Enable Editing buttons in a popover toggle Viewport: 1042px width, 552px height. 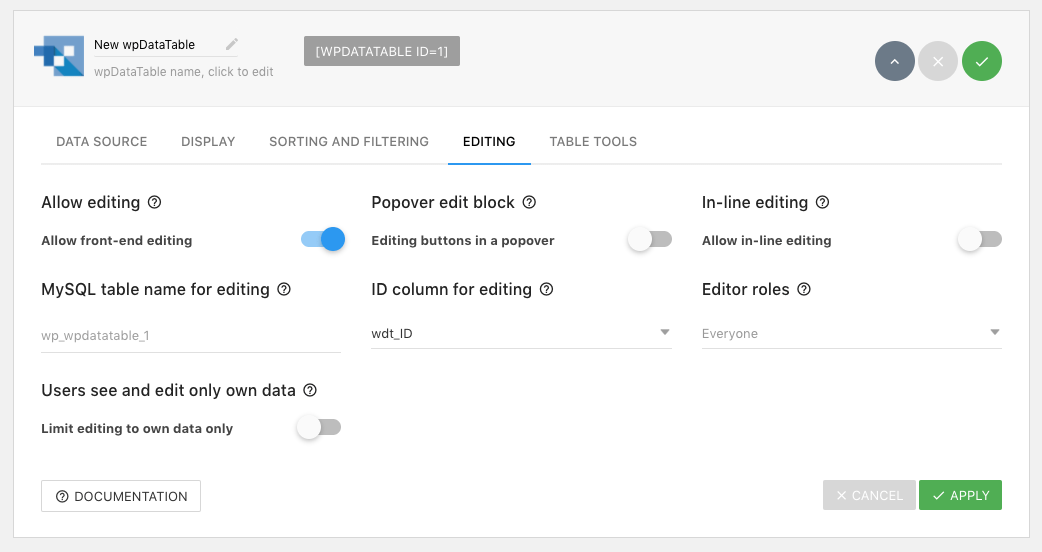[x=650, y=239]
